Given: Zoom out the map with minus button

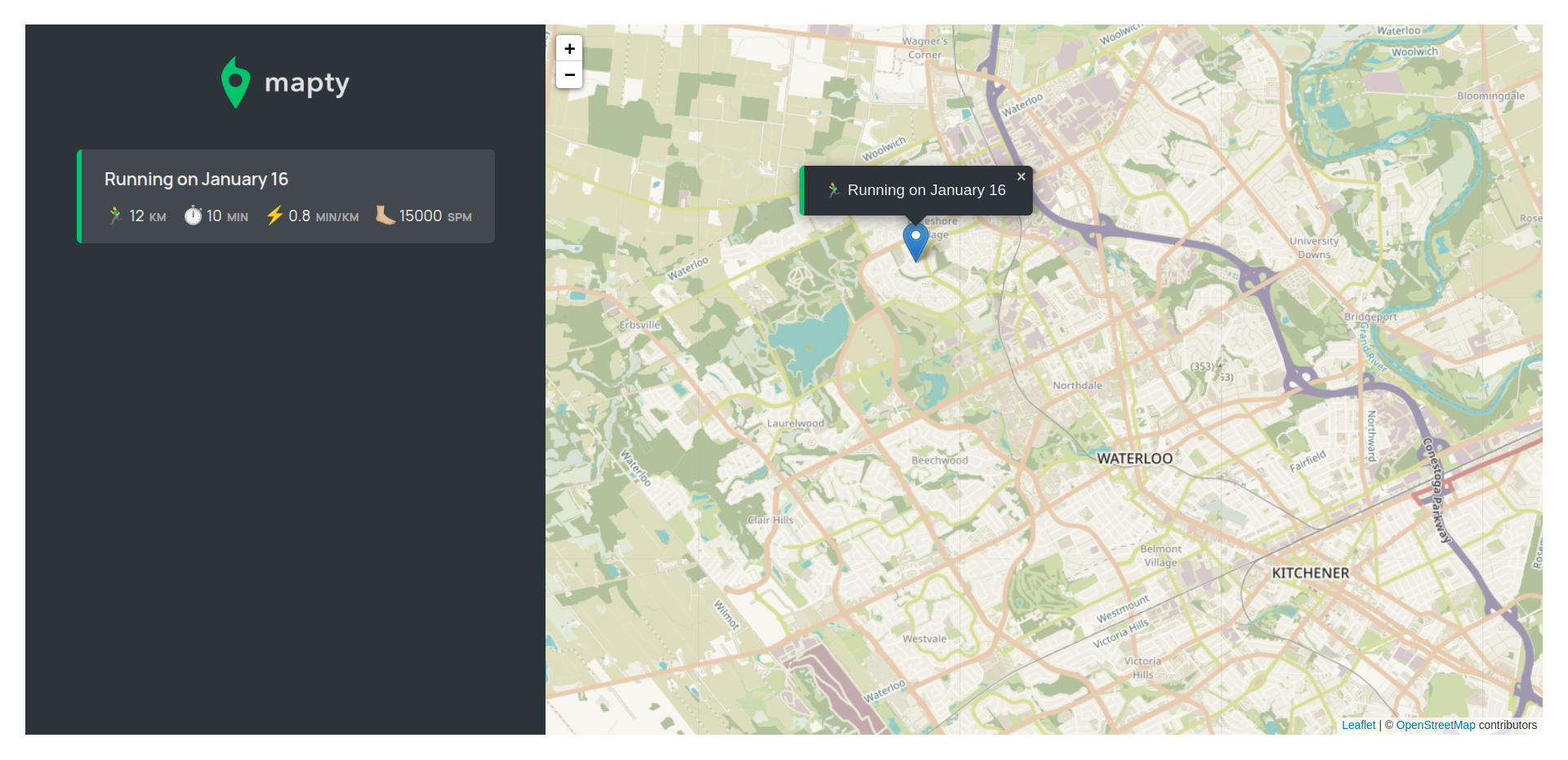Looking at the screenshot, I should [x=569, y=75].
